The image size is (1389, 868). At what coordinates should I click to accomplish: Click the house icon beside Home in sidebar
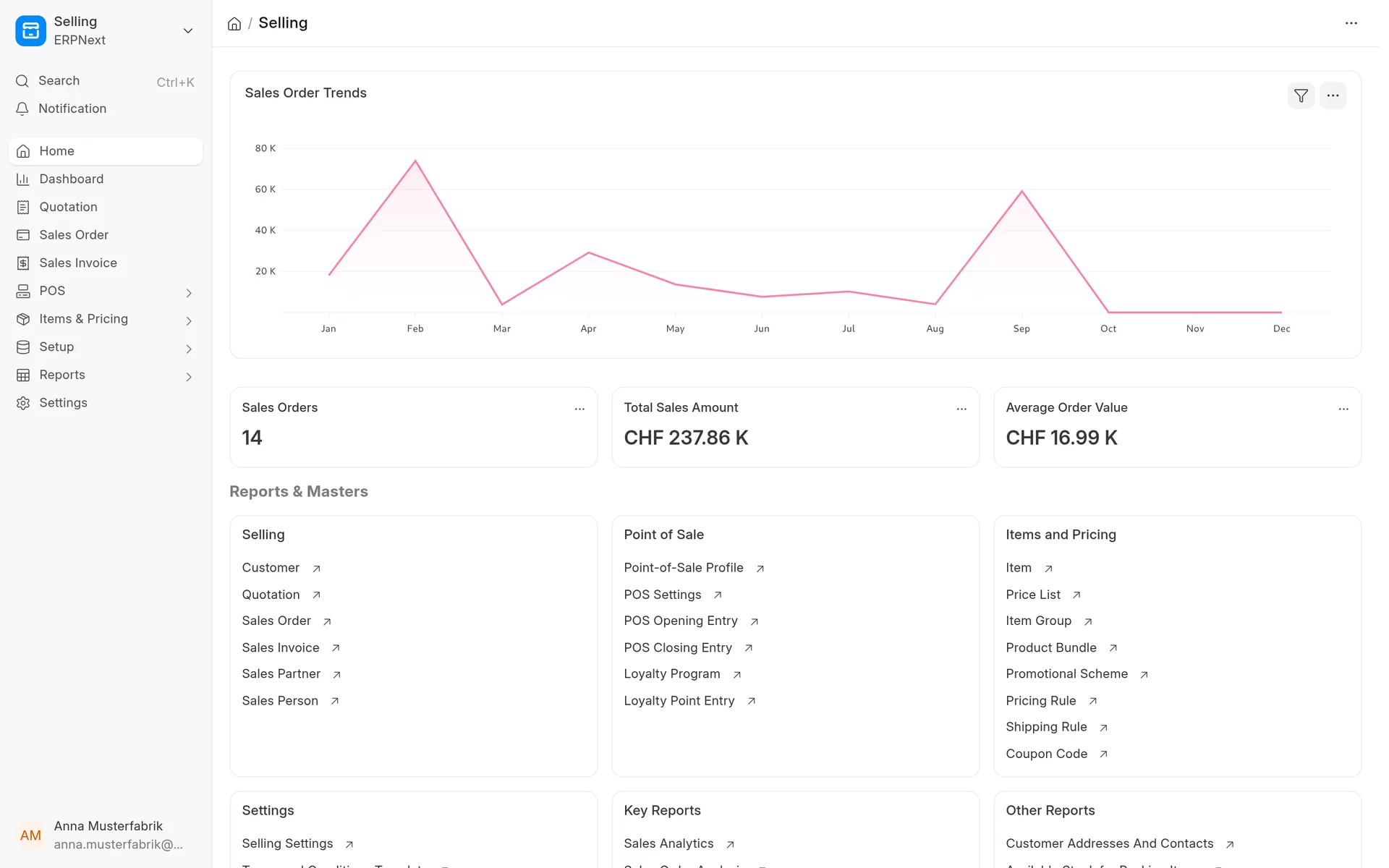point(23,151)
